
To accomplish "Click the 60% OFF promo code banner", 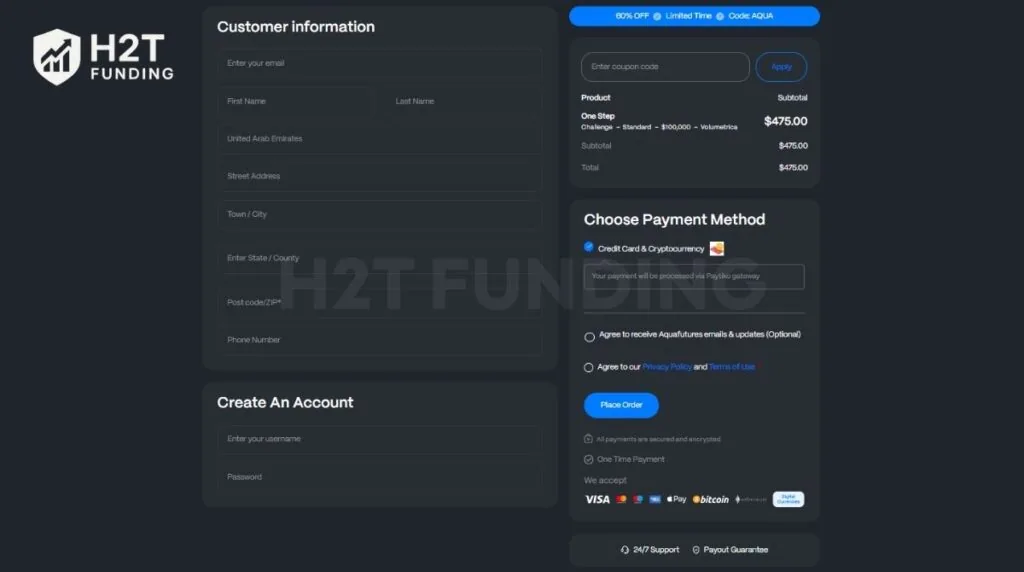I will pos(694,16).
